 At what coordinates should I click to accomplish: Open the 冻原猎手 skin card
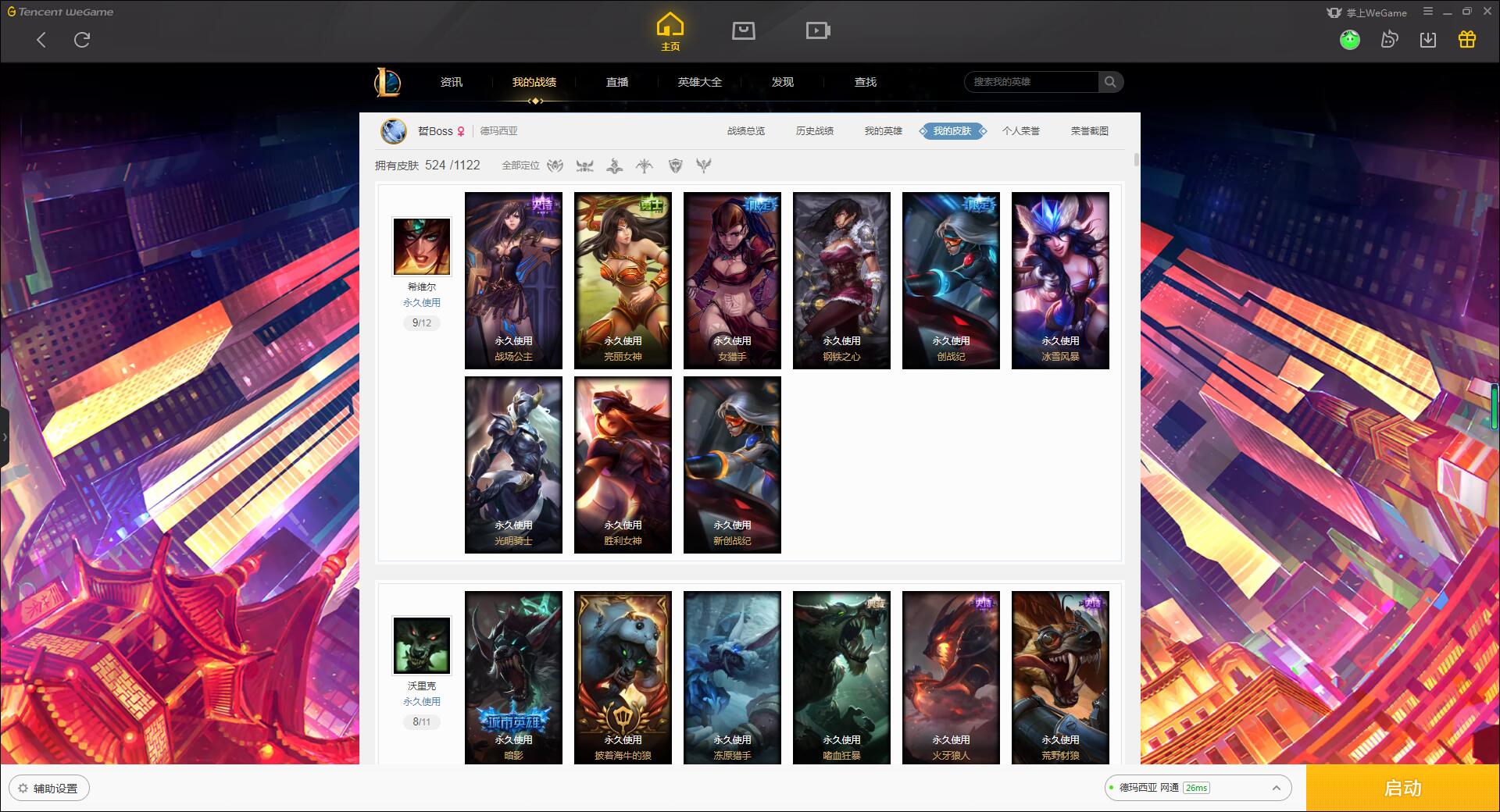[732, 678]
